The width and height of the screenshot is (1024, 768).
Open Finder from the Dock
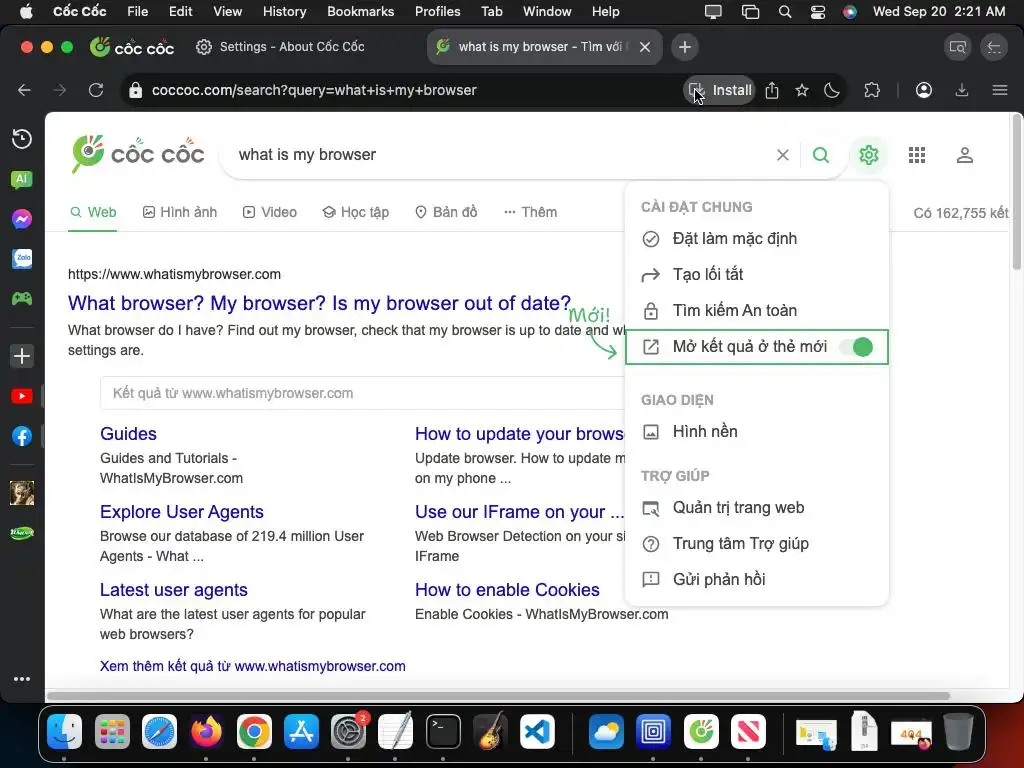click(64, 731)
